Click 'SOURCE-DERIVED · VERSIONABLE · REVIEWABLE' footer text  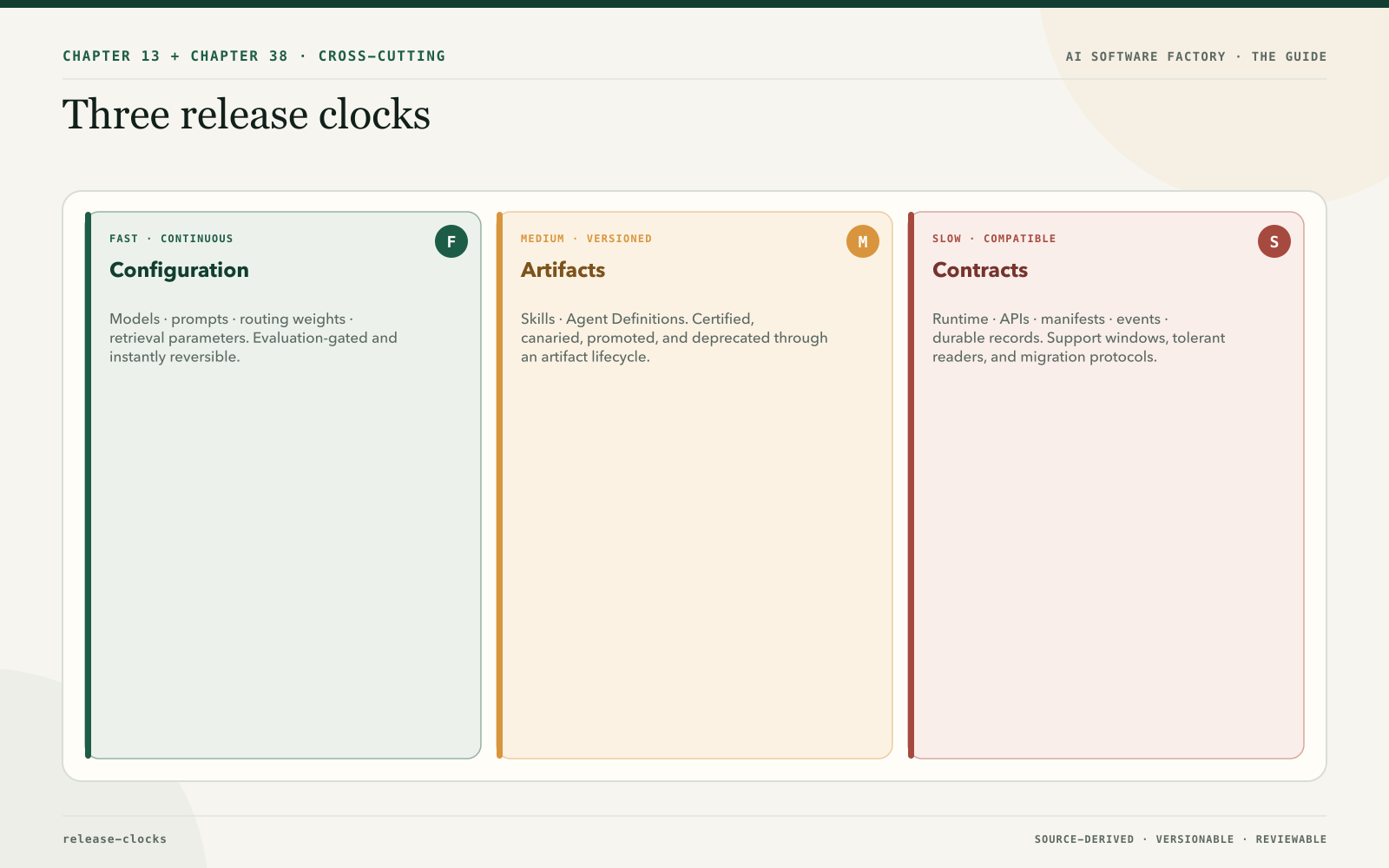(1181, 839)
